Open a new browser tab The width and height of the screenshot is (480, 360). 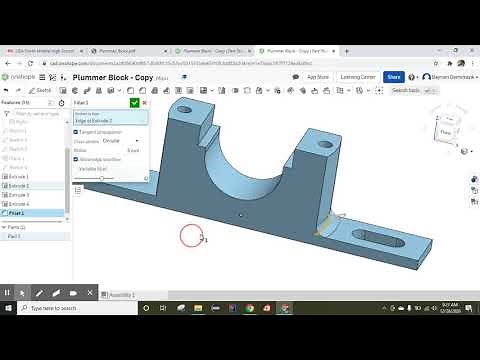tap(347, 51)
